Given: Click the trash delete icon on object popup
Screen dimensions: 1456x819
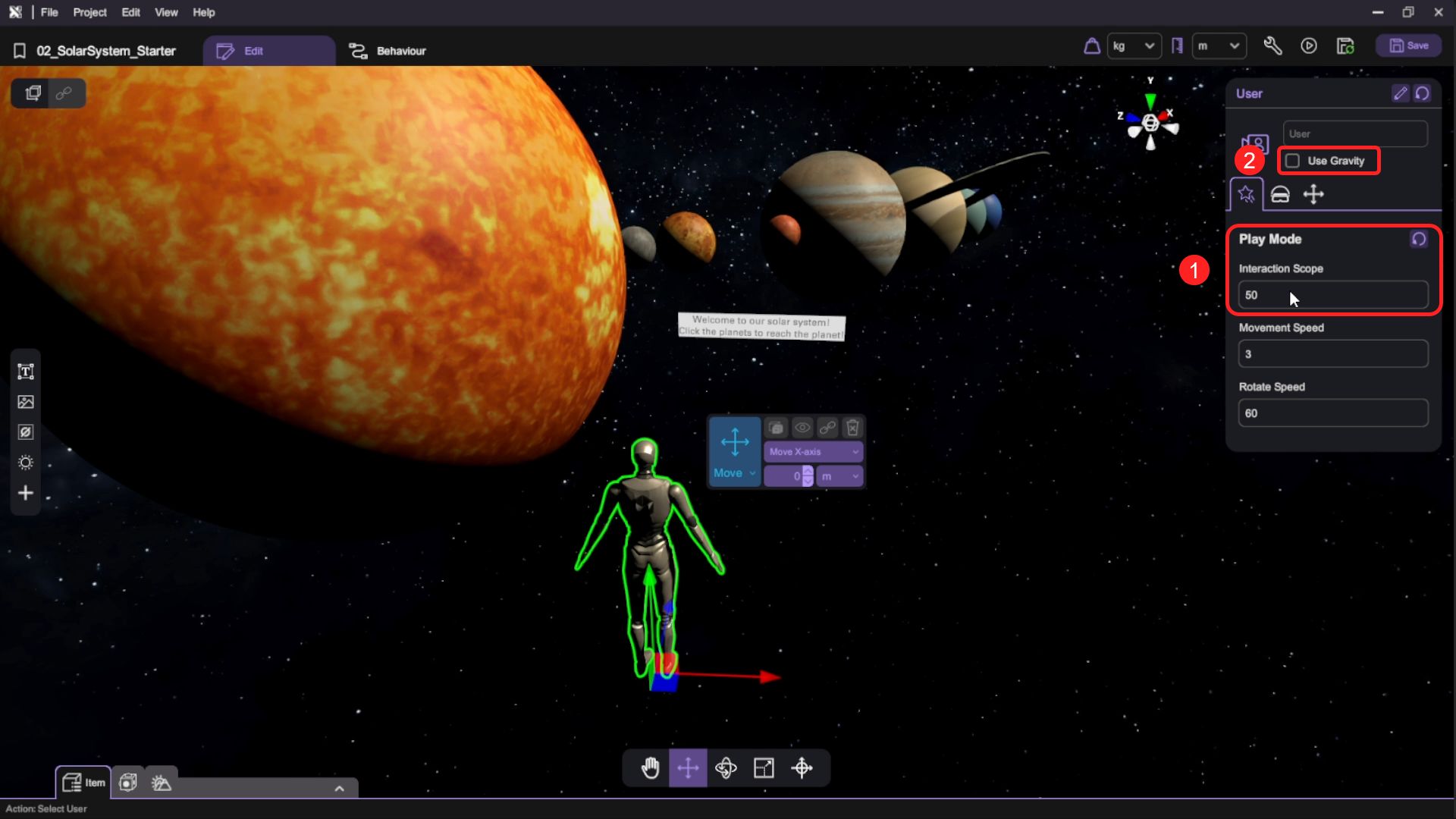Looking at the screenshot, I should 852,428.
